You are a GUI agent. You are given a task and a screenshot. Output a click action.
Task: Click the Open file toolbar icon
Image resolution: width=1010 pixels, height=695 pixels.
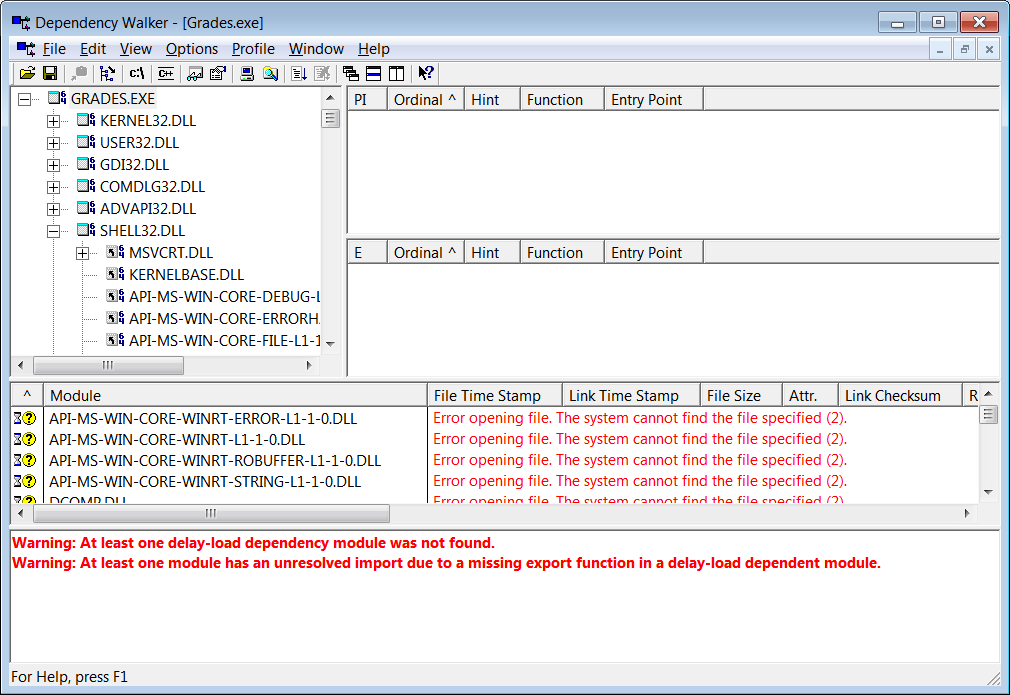(27, 73)
